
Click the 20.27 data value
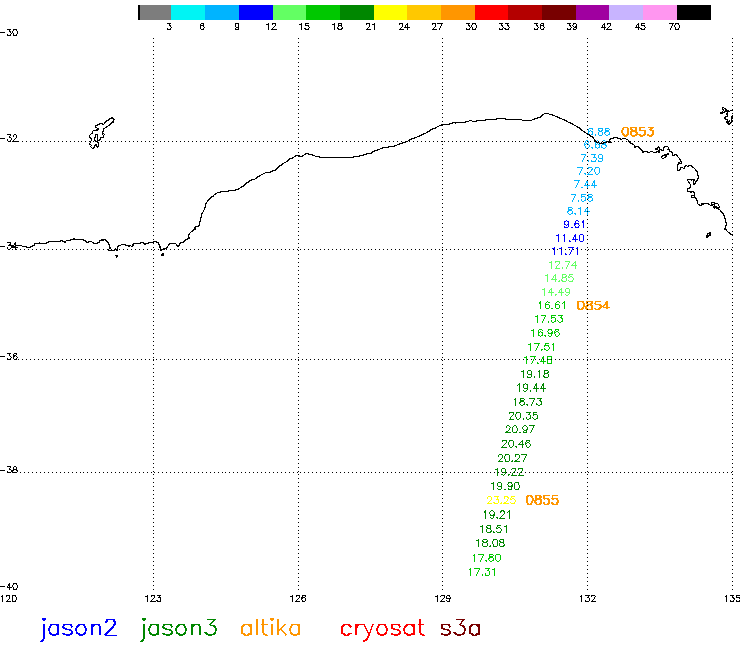point(513,458)
